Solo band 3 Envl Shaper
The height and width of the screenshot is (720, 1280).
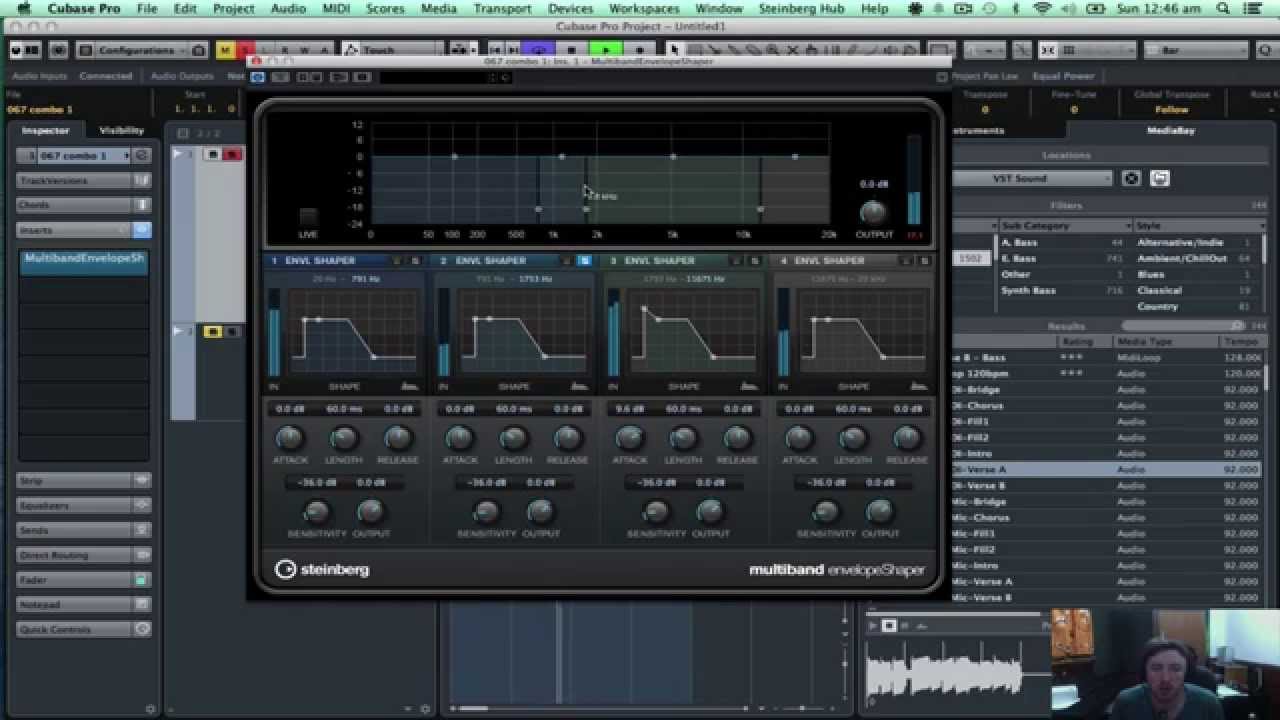(x=755, y=261)
